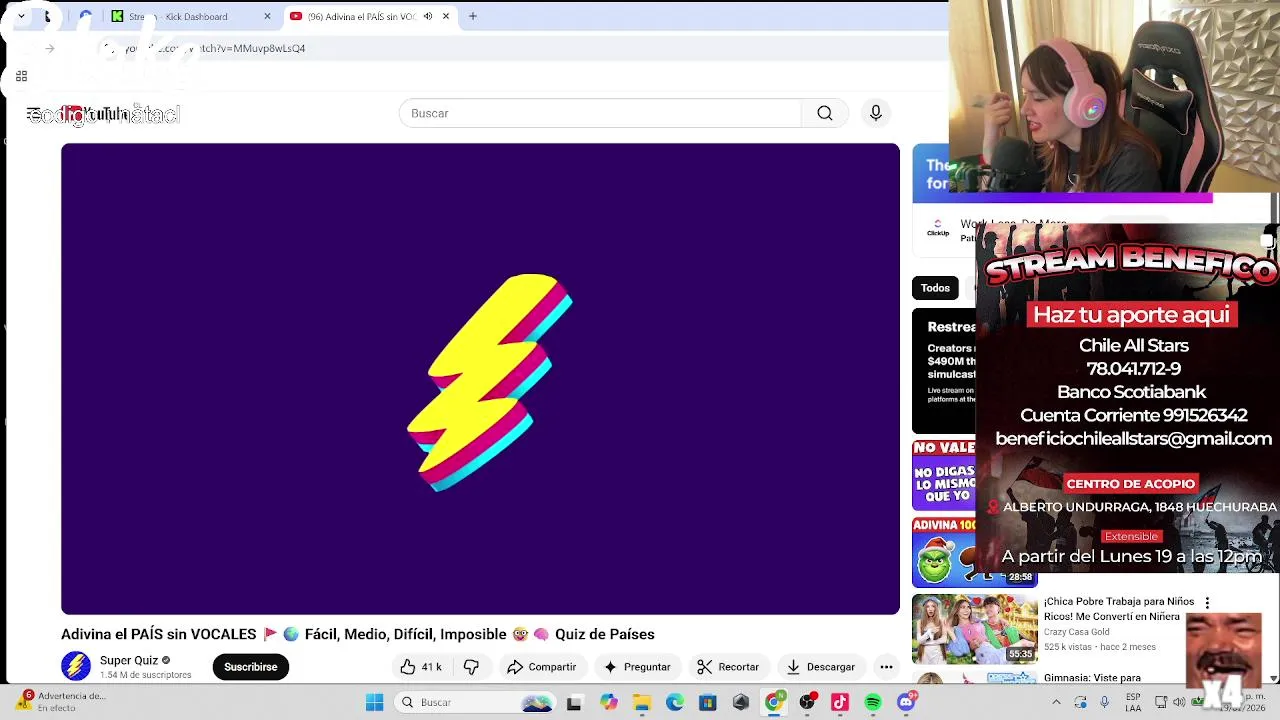Open the Crazy Casa Gold channel text

[1077, 632]
